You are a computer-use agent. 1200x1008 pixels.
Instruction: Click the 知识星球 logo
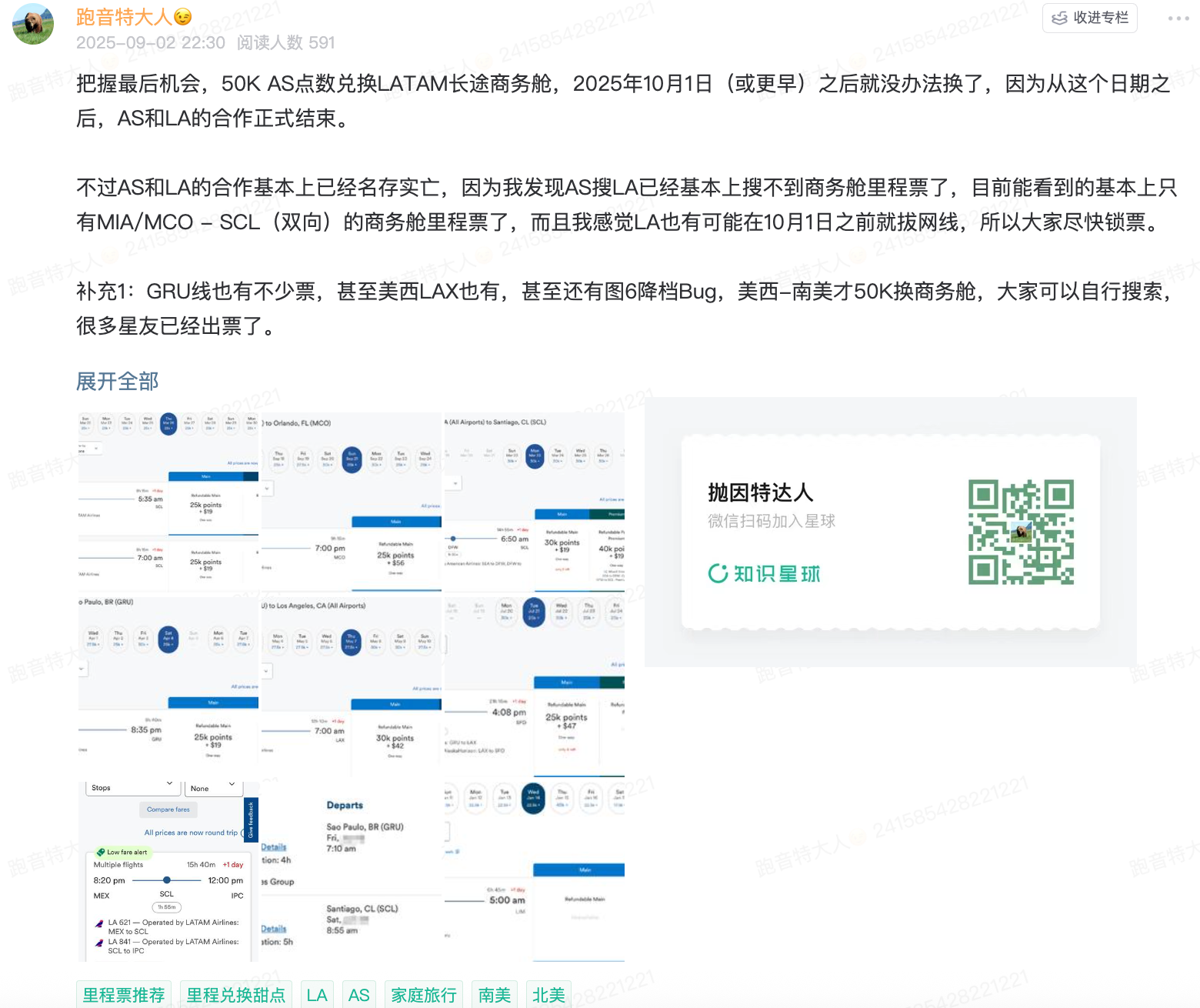[764, 574]
